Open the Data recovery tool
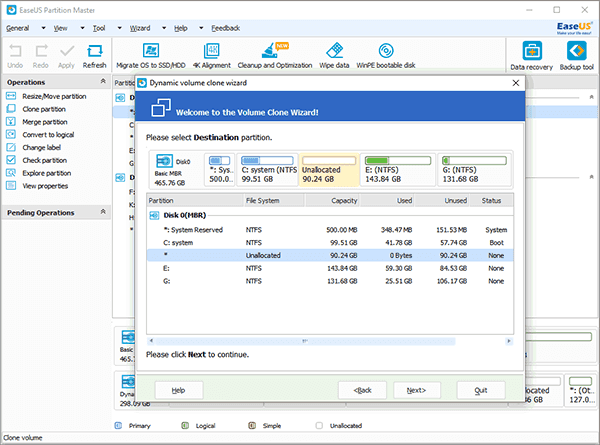Viewport: 600px width, 445px height. pyautogui.click(x=532, y=56)
